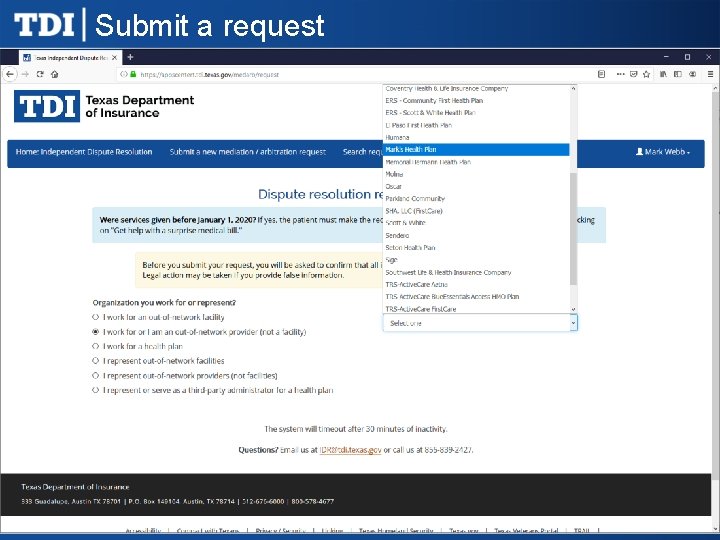Pick Scott & White in the list
The height and width of the screenshot is (540, 720).
(x=476, y=223)
